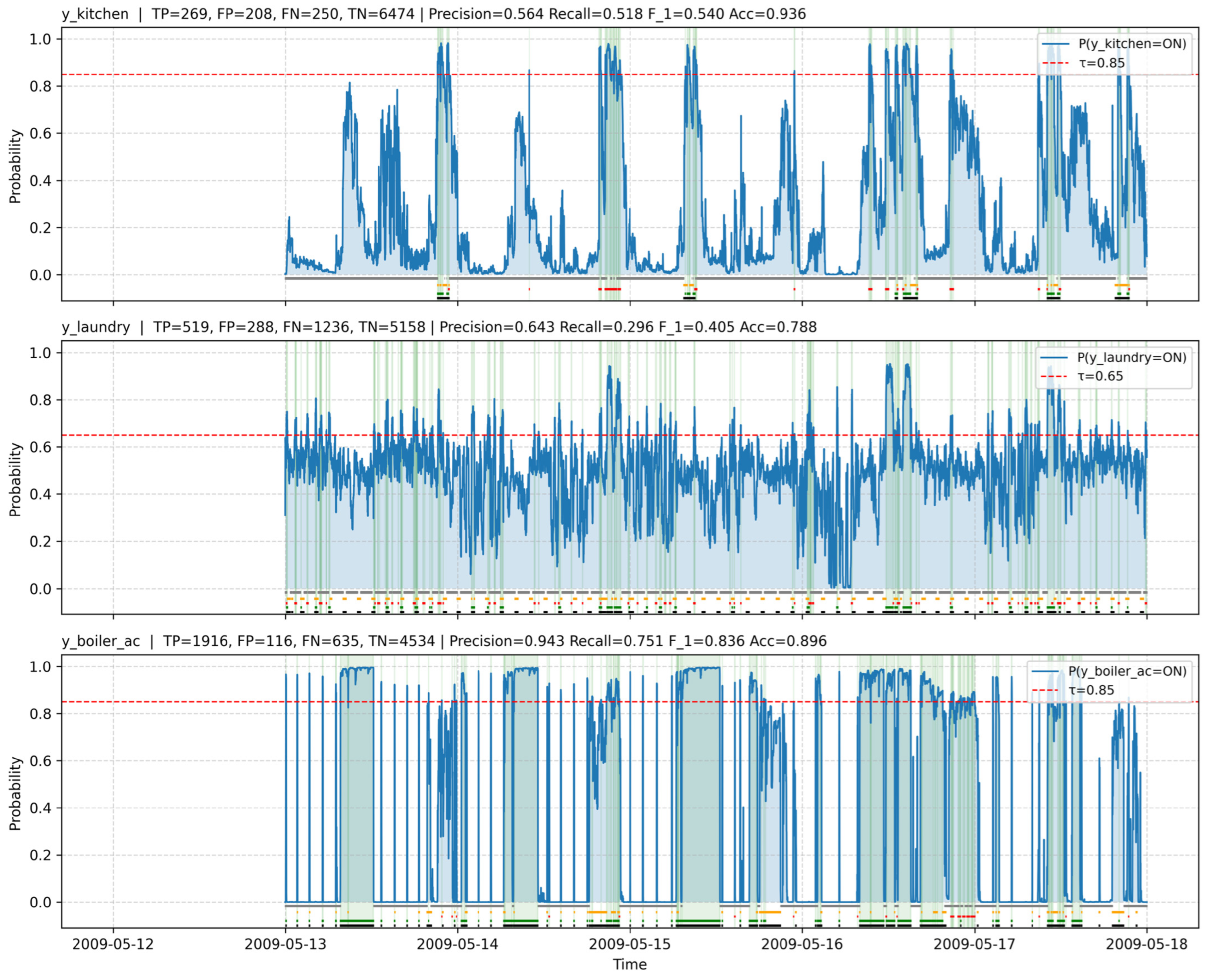Click the 1.0 y-tick on the y_boiler_ac plot

tap(40, 666)
